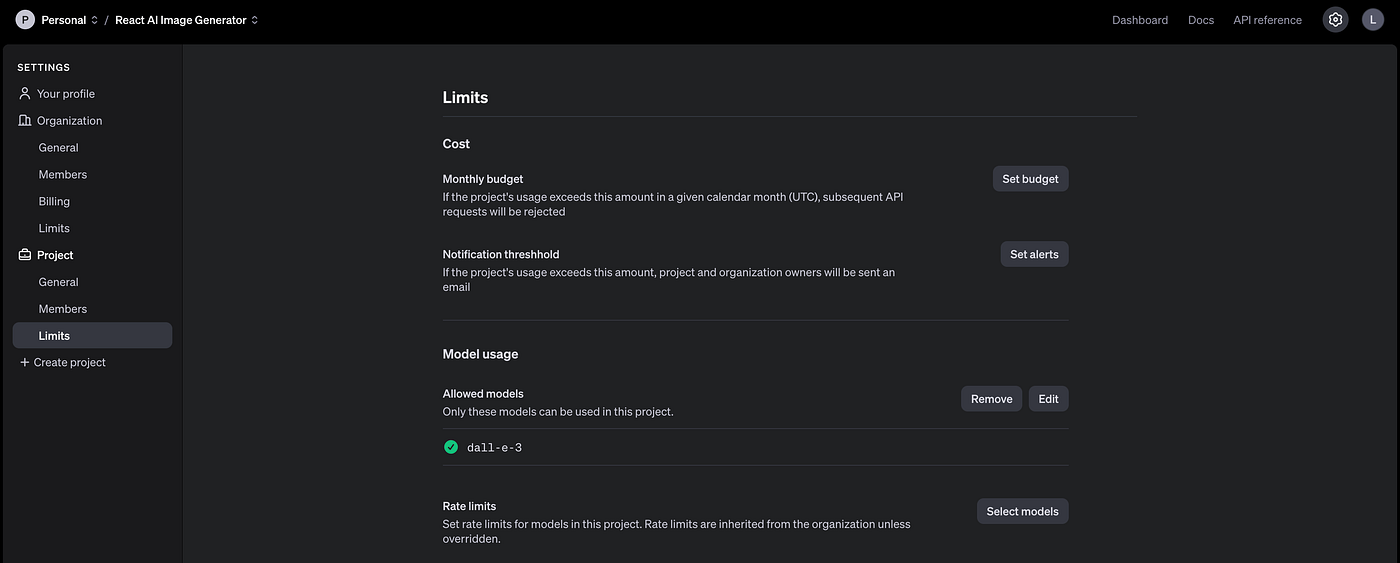Select Members under the Project section
The image size is (1400, 563).
pos(63,309)
